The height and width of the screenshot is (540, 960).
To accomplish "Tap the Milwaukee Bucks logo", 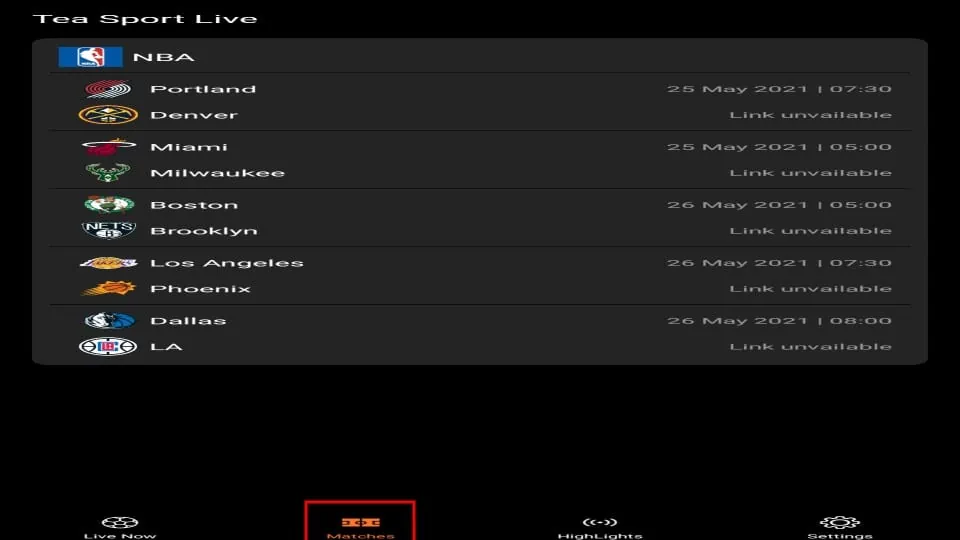I will [108, 173].
